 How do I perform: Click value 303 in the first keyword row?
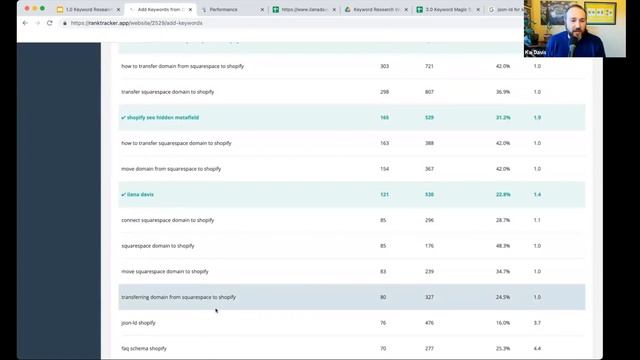coord(384,66)
